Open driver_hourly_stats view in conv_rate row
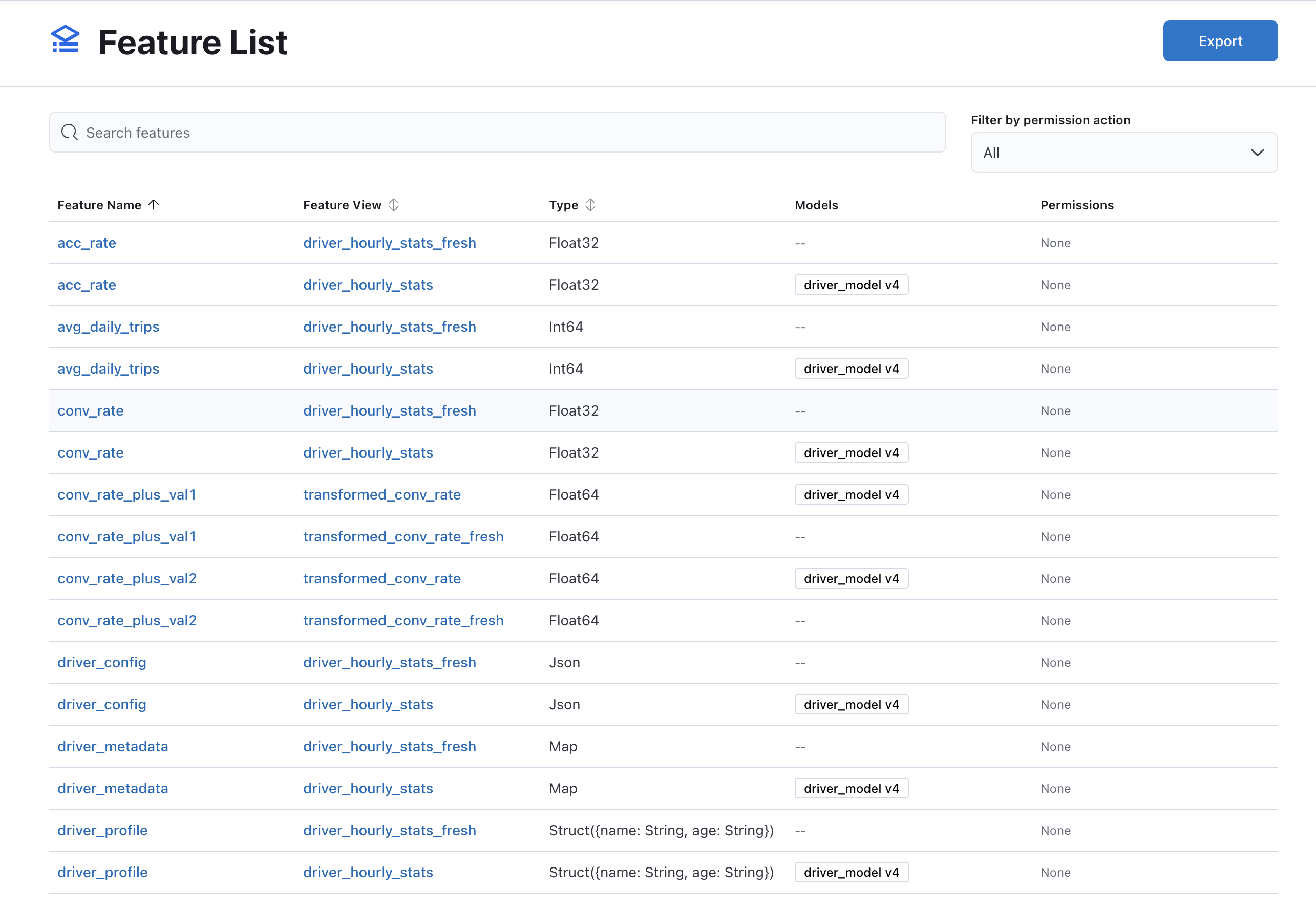Image resolution: width=1316 pixels, height=911 pixels. tap(368, 452)
